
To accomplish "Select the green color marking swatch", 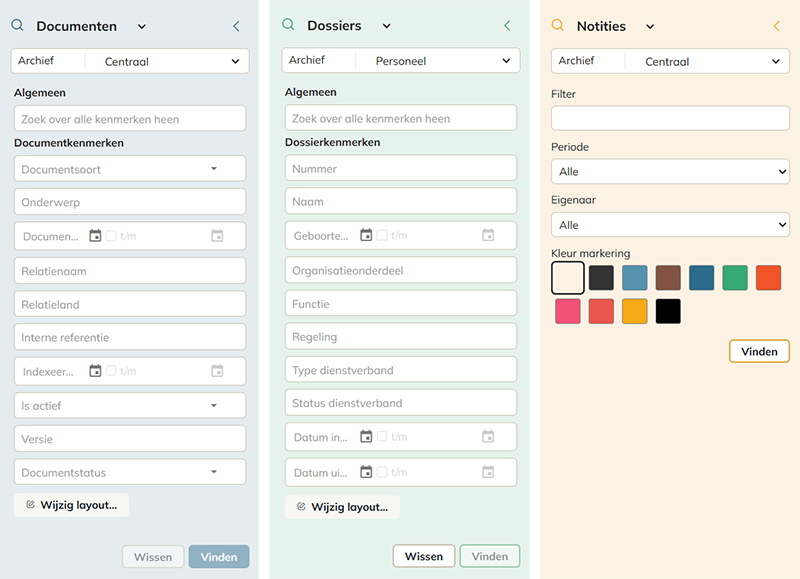I will pos(735,278).
